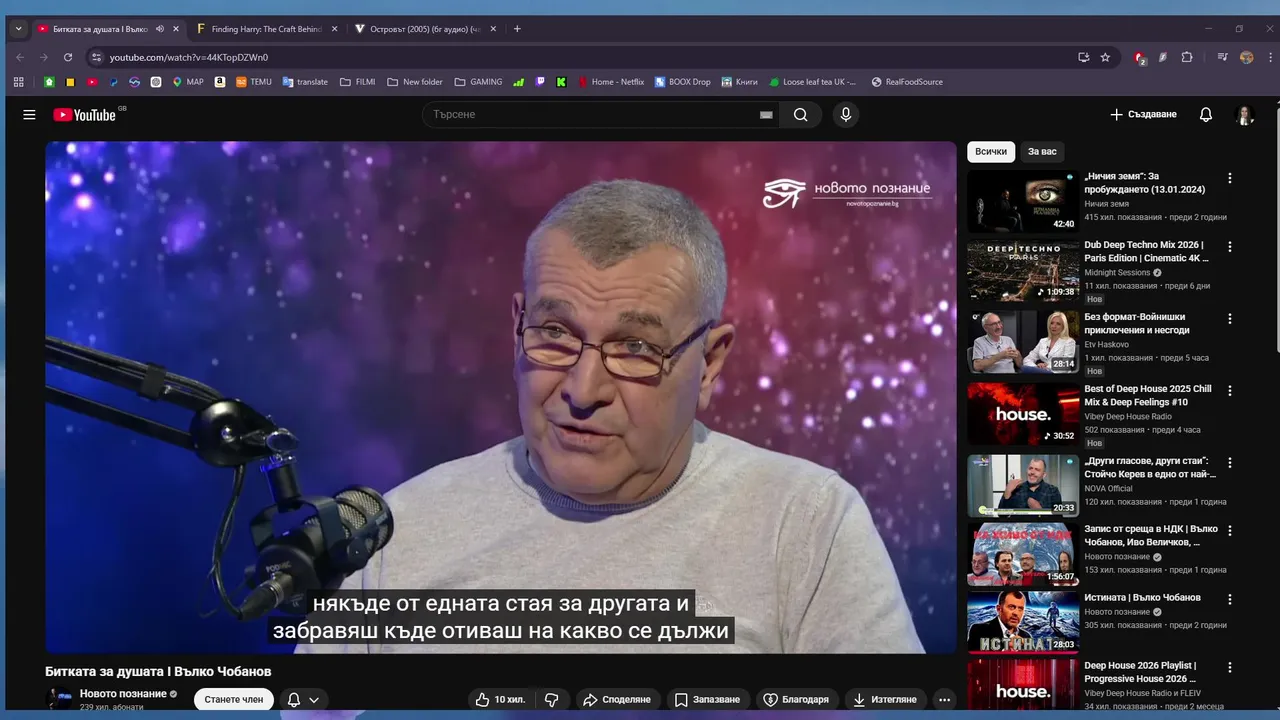Open the Ничия земя video thumbnail
The image size is (1280, 720).
click(1023, 201)
